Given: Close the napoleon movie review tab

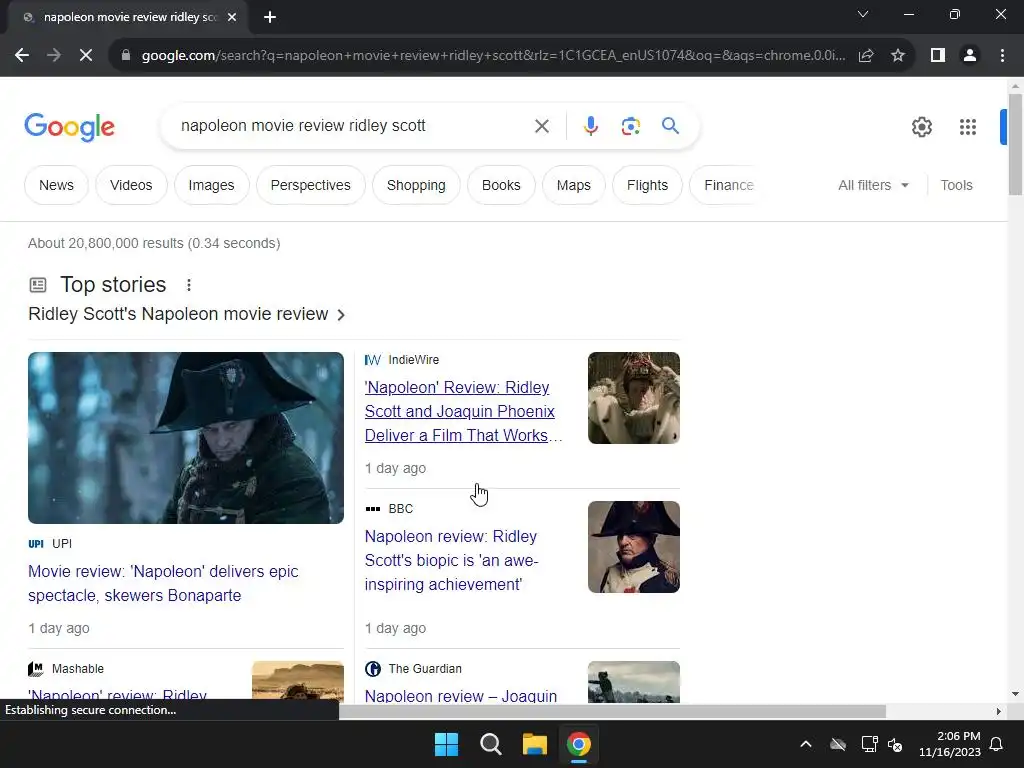Looking at the screenshot, I should 232,17.
